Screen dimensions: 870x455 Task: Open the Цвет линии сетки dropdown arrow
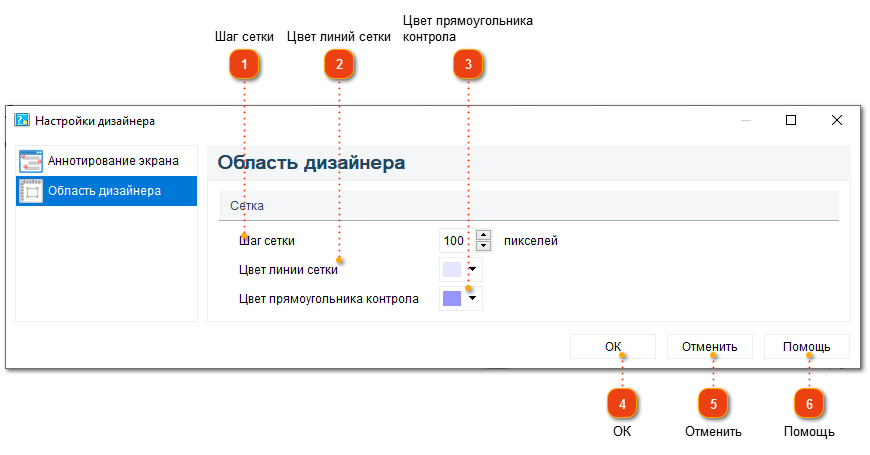(x=473, y=269)
